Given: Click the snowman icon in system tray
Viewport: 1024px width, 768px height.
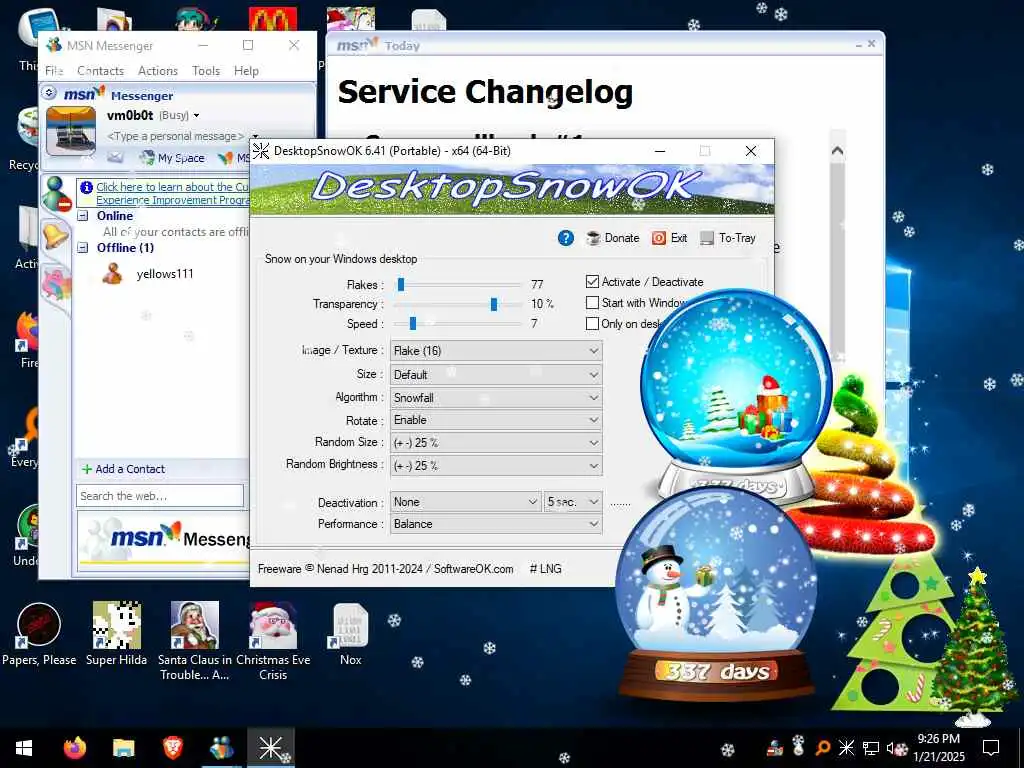Looking at the screenshot, I should [x=798, y=746].
